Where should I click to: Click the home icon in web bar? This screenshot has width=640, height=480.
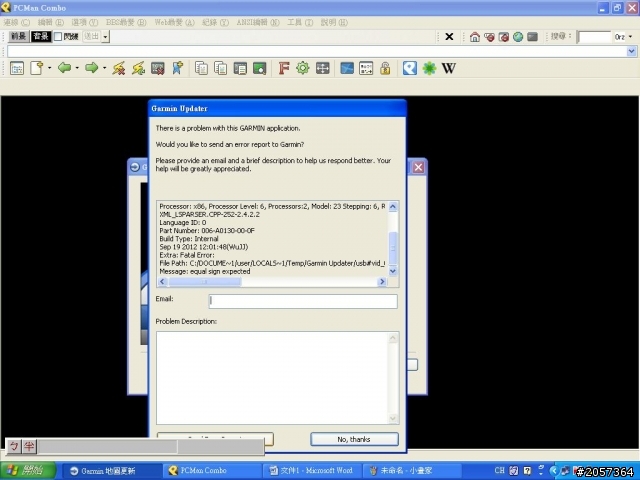pos(475,37)
